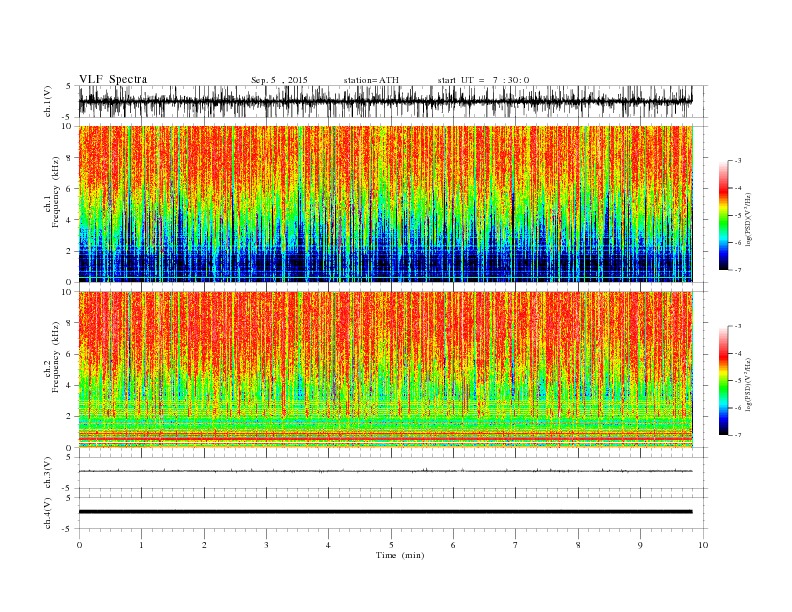Click the "10" tick on the time axis
Viewport: 792px width, 612px height.
(703, 545)
